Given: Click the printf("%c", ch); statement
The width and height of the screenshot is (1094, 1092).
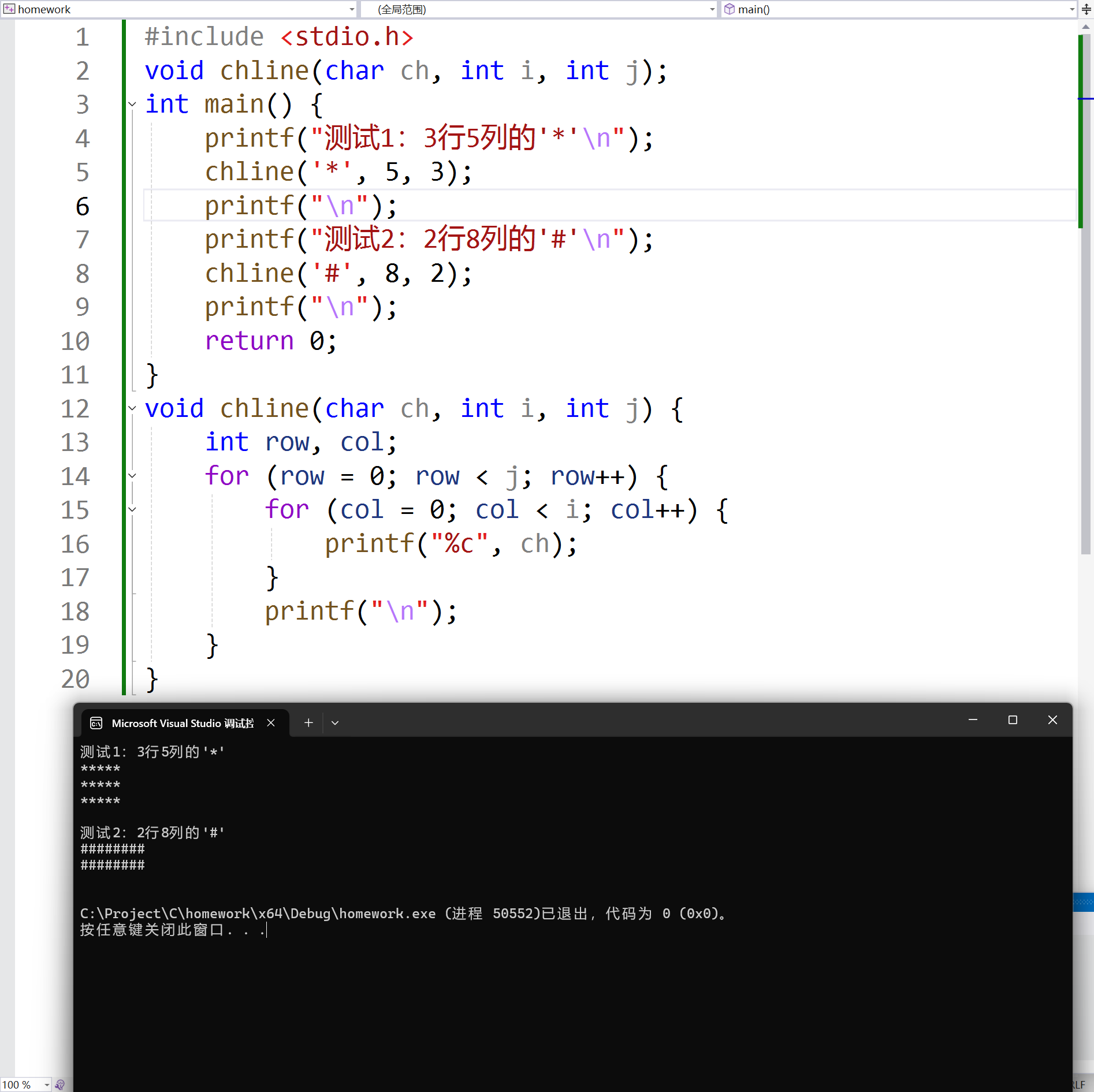Looking at the screenshot, I should (x=451, y=544).
